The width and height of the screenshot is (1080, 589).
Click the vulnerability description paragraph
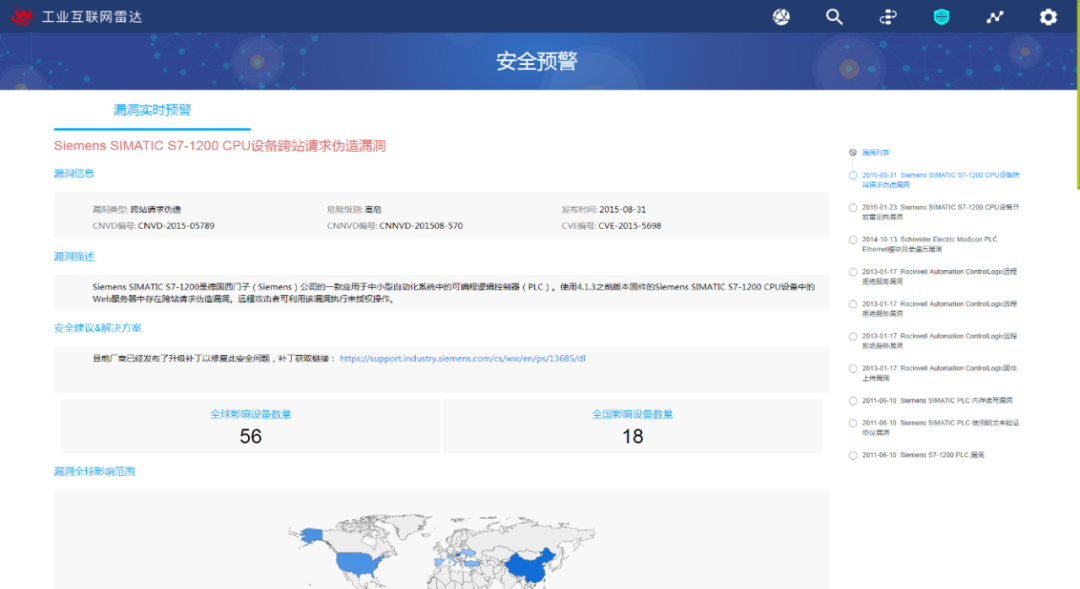pyautogui.click(x=453, y=293)
